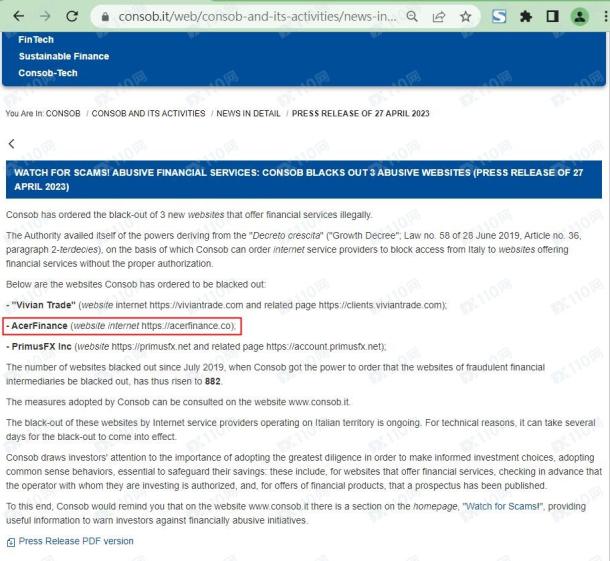Image resolution: width=610 pixels, height=561 pixels.
Task: Go back using the browser back arrow
Action: [19, 16]
